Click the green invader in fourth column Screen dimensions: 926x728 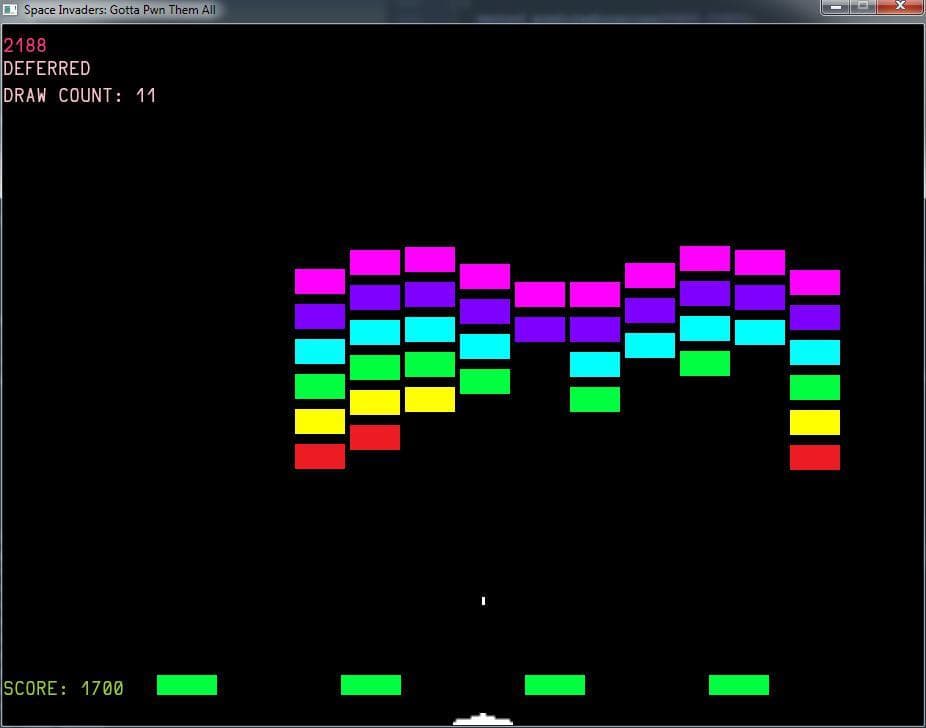pos(484,381)
